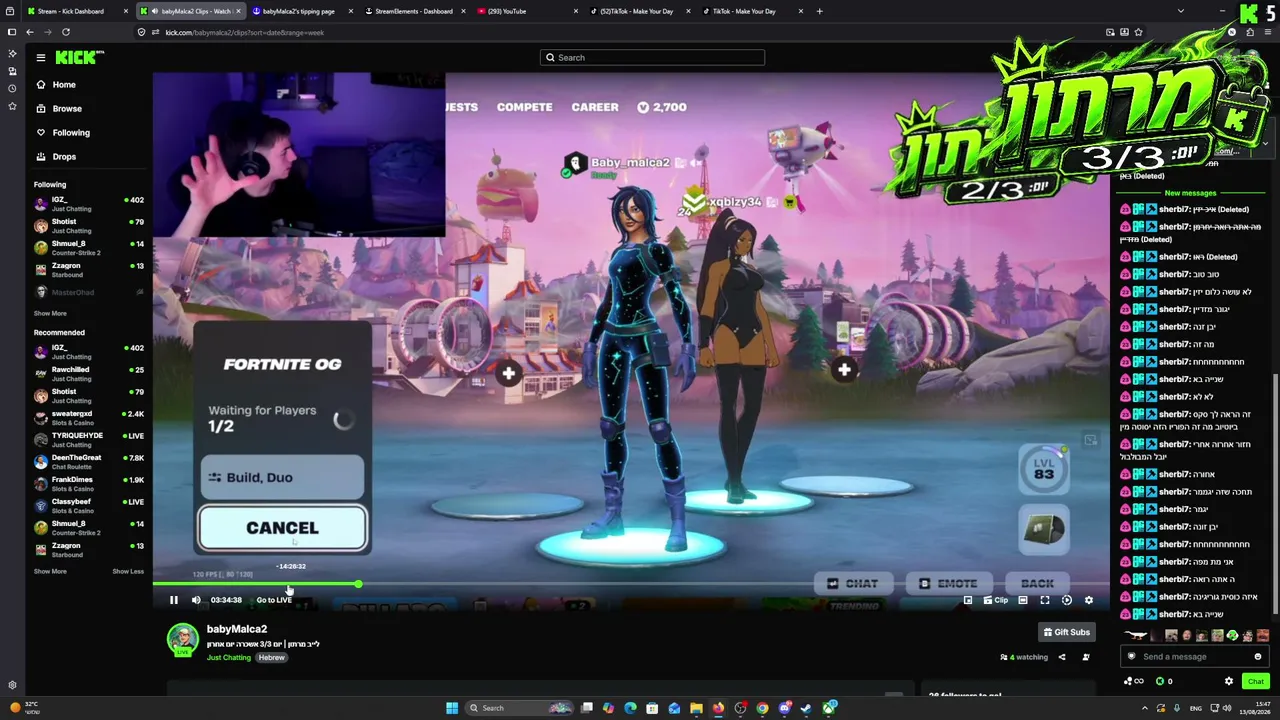Open sweatergxd's Slots & Casino channel
The height and width of the screenshot is (720, 1280).
[90, 418]
